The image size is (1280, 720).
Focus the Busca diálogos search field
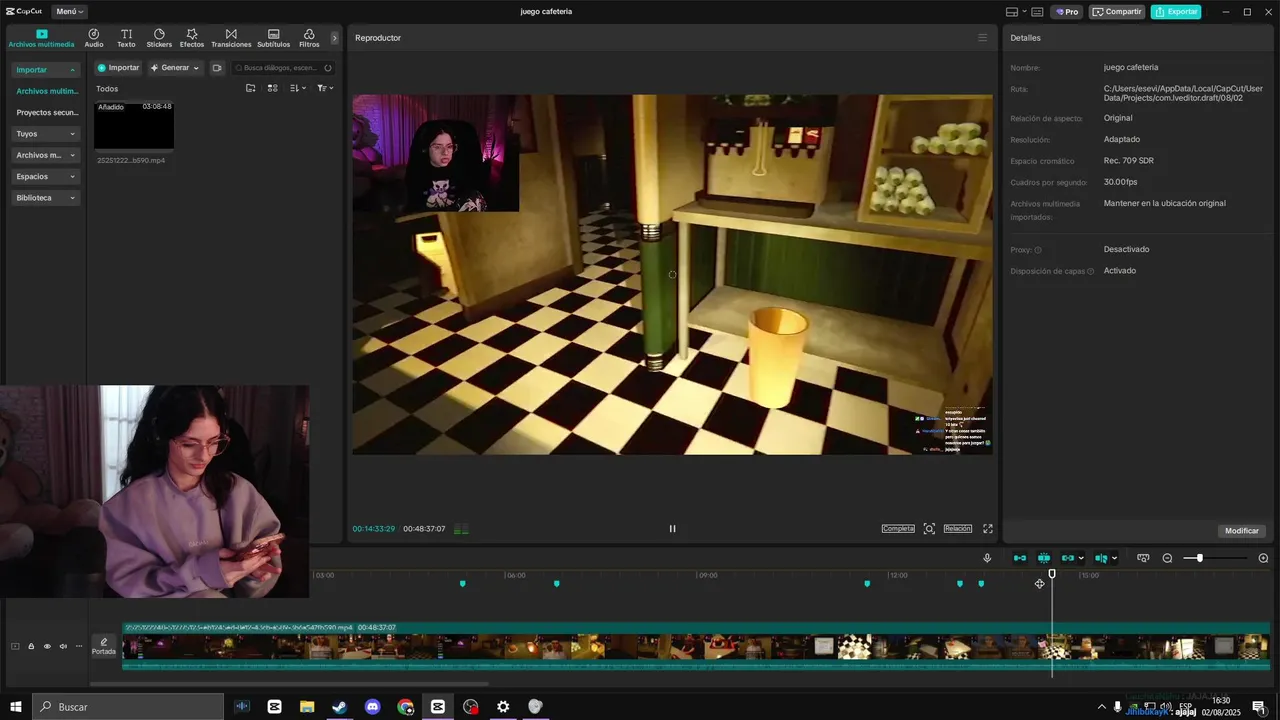(283, 68)
